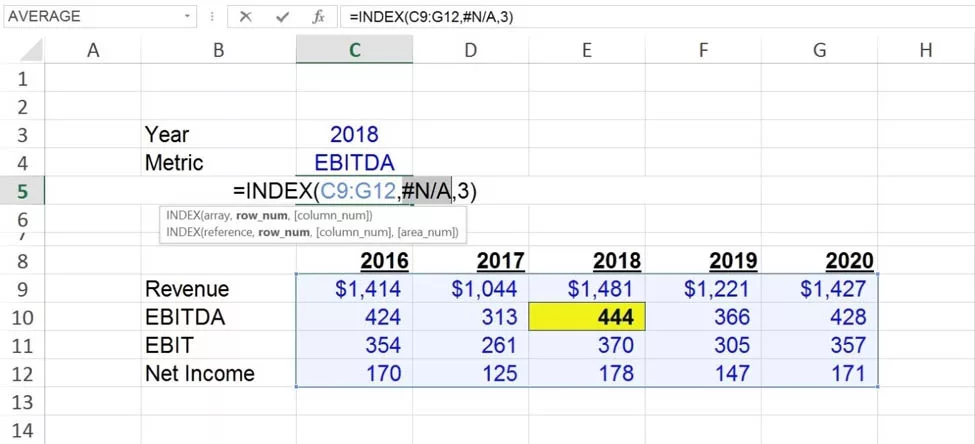Click the three-dot Name Box resize handle

click(213, 17)
